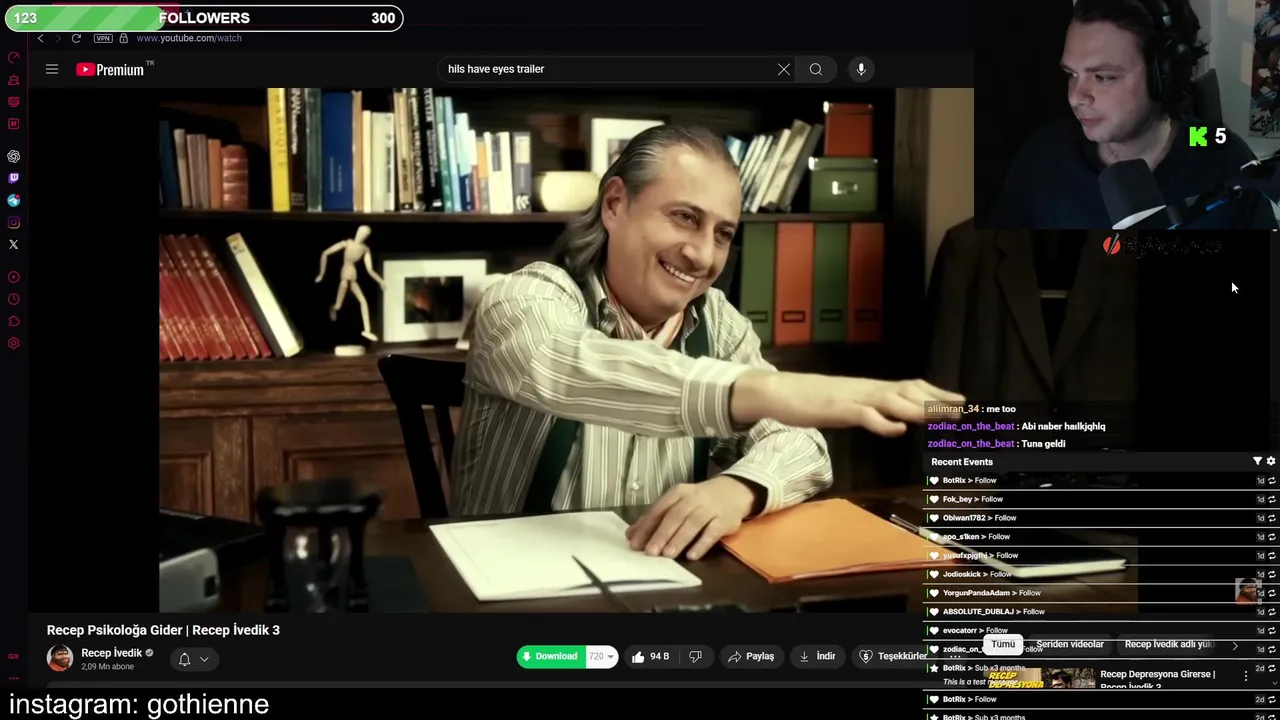This screenshot has width=1280, height=720.
Task: Open options menu for Recep Depresyona video
Action: click(x=1246, y=676)
